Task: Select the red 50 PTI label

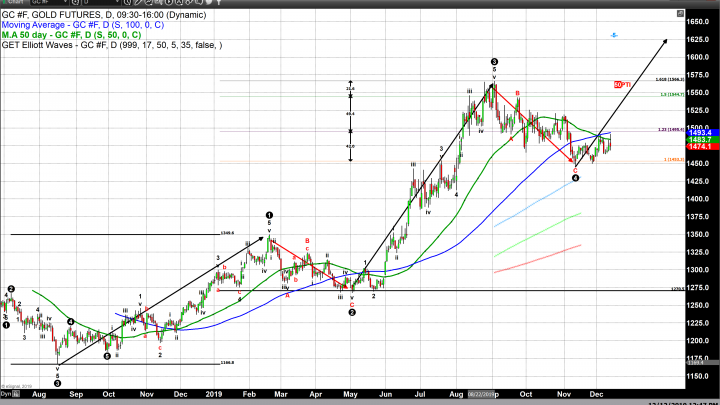Action: [620, 84]
